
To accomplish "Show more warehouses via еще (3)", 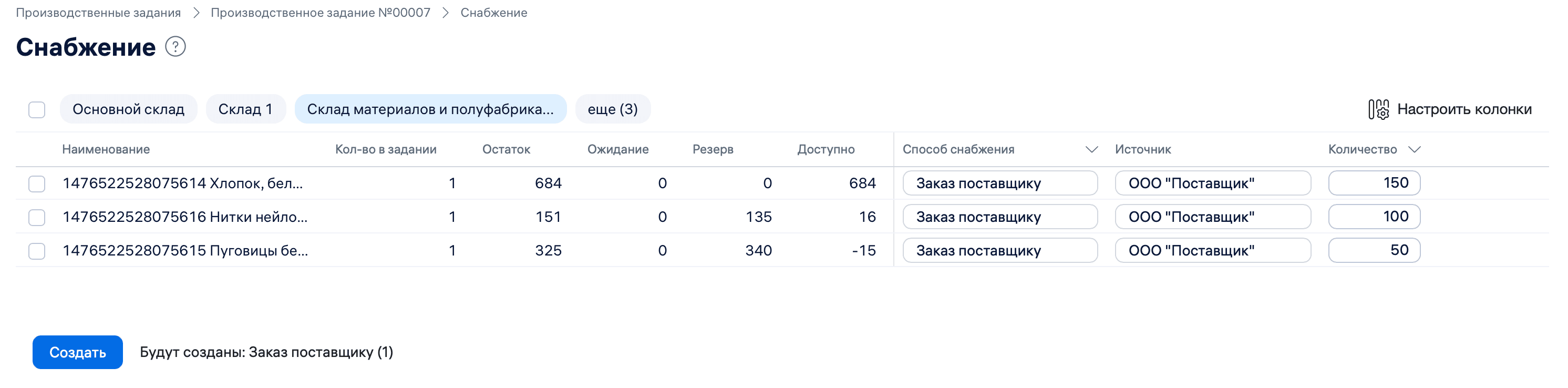I will (x=612, y=109).
